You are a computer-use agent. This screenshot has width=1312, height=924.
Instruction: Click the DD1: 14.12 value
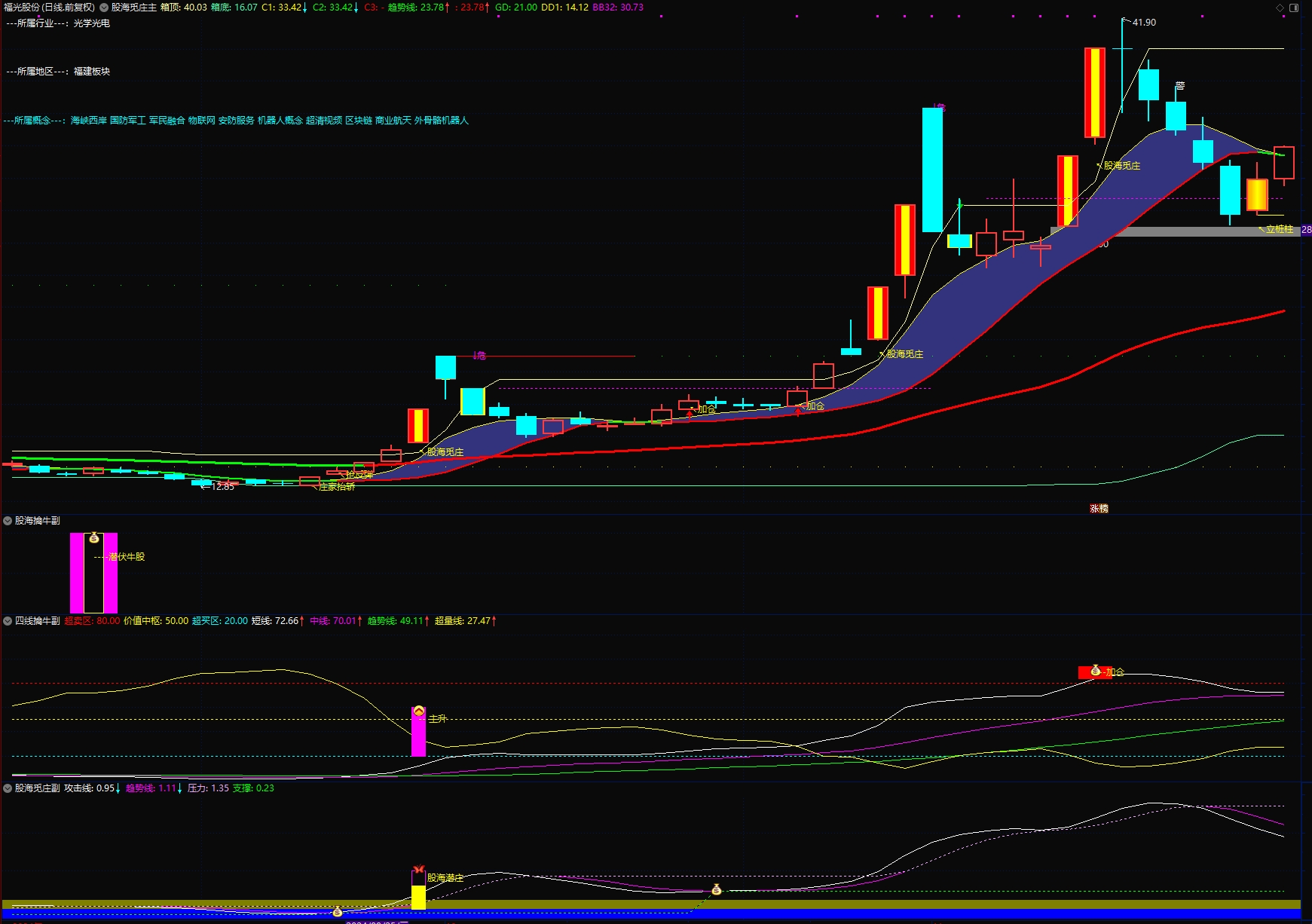point(564,8)
